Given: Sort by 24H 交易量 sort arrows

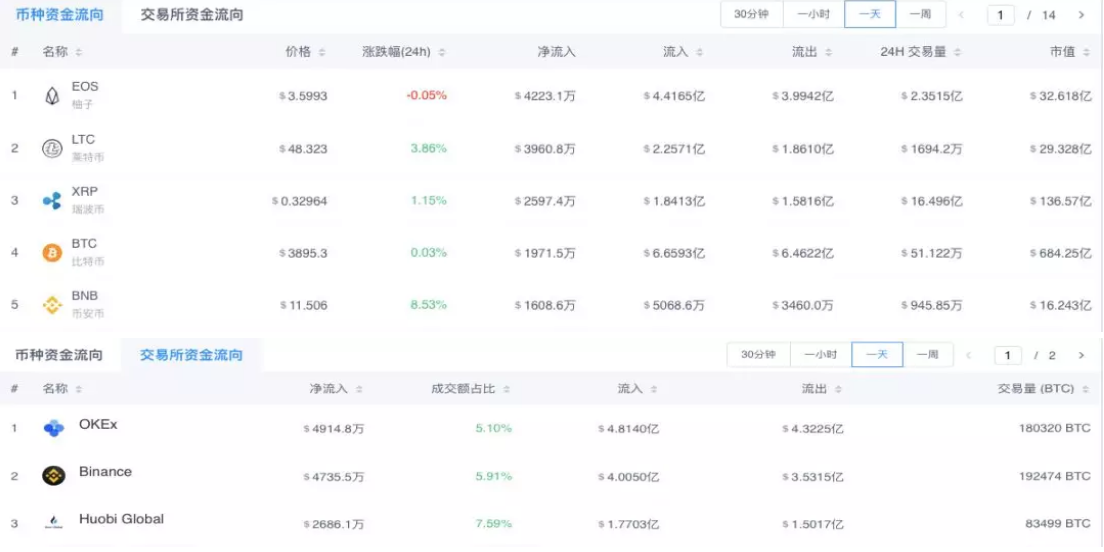Looking at the screenshot, I should [x=957, y=53].
